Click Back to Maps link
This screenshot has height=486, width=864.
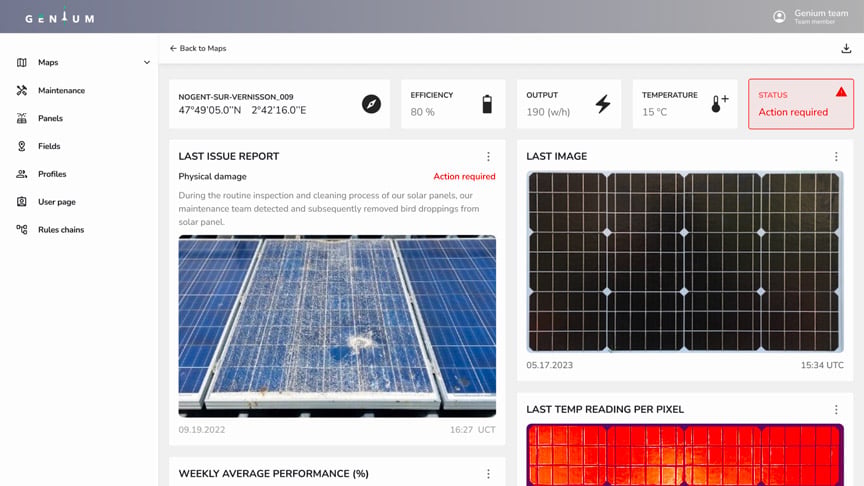198,48
